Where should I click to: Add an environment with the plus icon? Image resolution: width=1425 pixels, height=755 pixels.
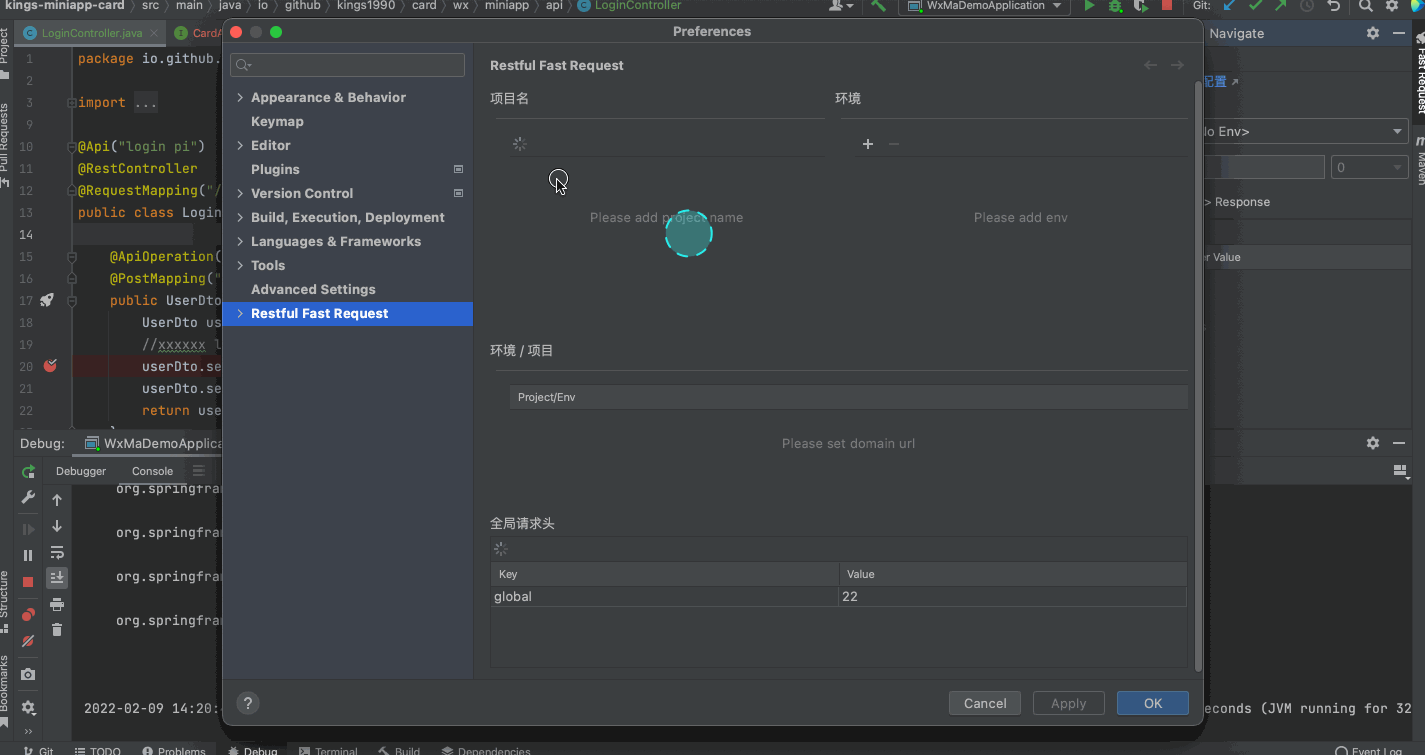tap(867, 144)
